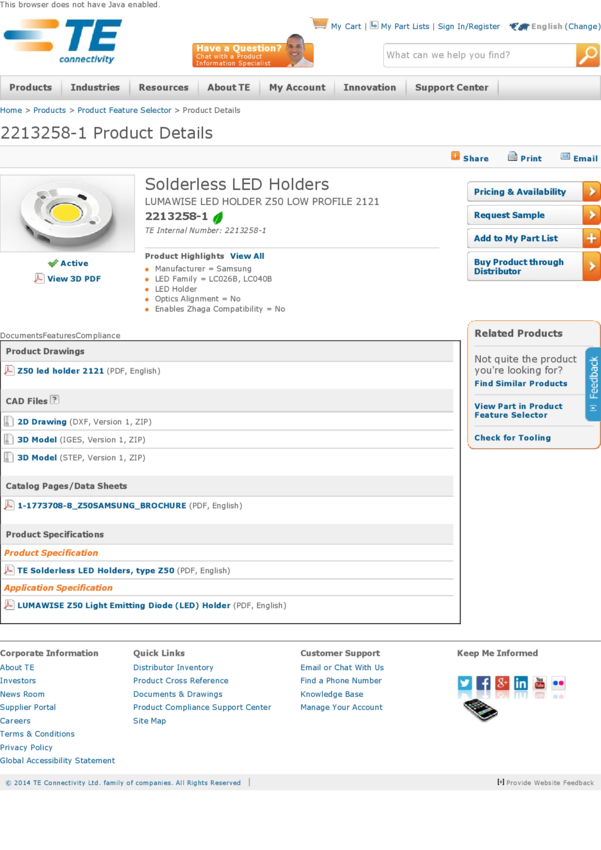
Task: Click the file icon beside 3D Model STEP
Action: coord(9,457)
